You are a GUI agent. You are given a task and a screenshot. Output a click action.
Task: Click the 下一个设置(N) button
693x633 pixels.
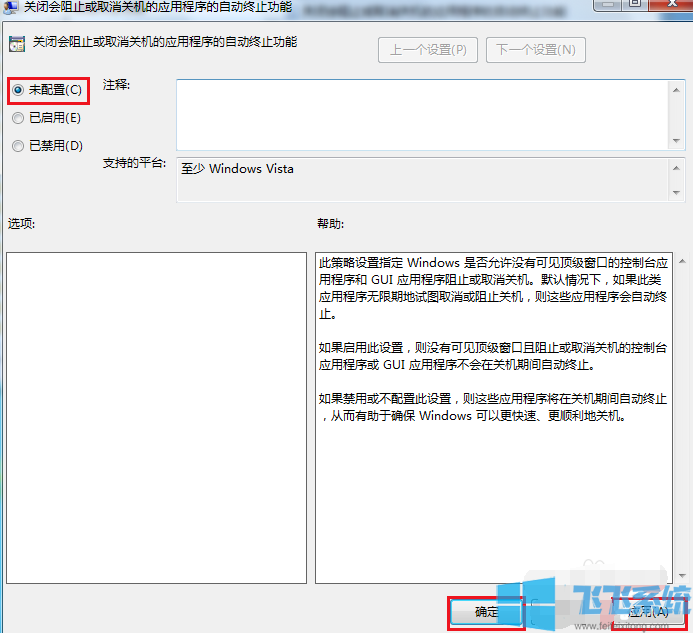click(x=536, y=50)
